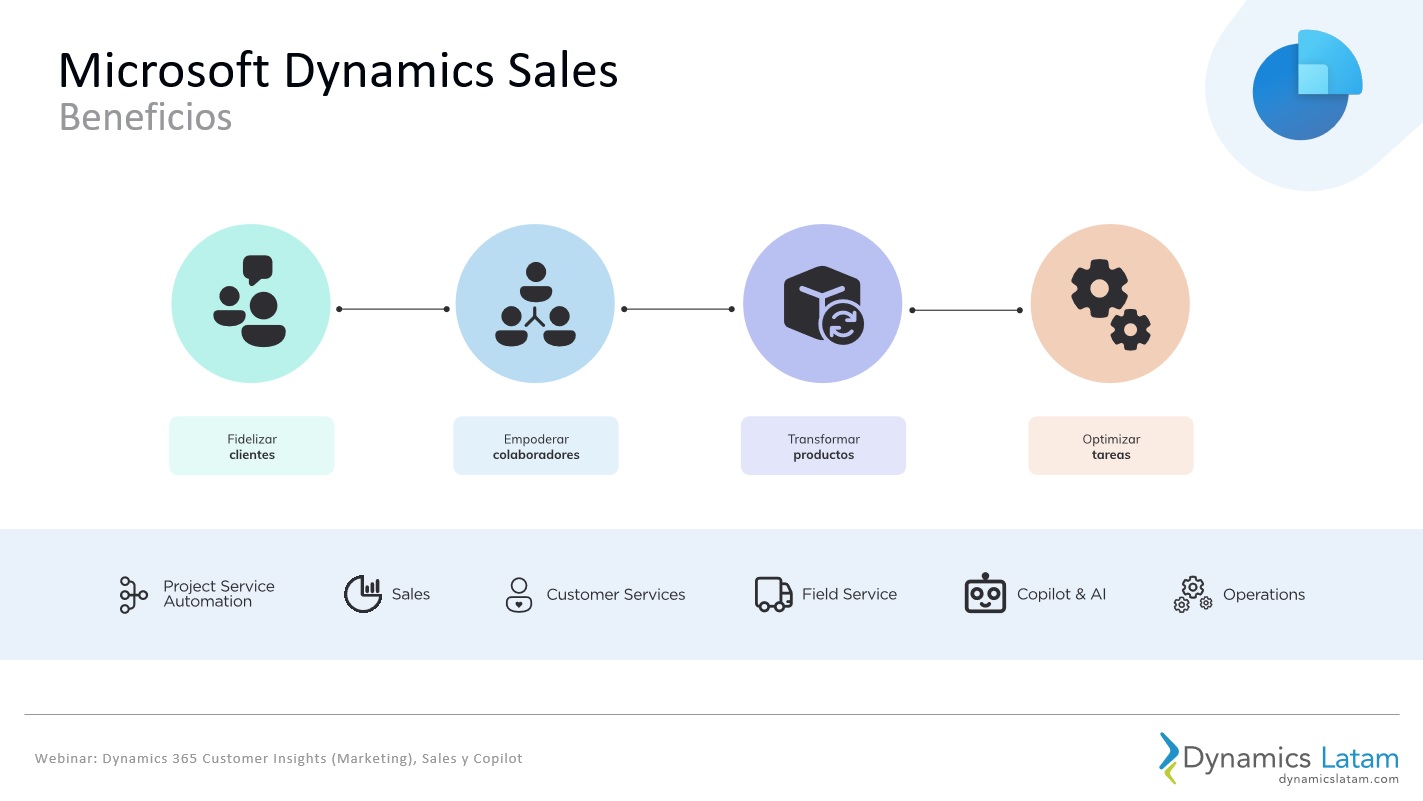Click the Empoderar colaboradores team hierarchy icon
Image resolution: width=1423 pixels, height=801 pixels.
tap(535, 304)
